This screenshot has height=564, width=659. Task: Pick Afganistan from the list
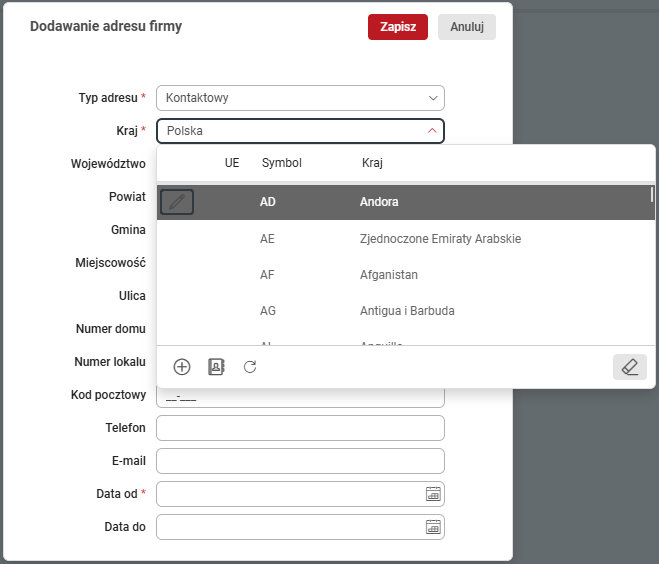pos(388,275)
